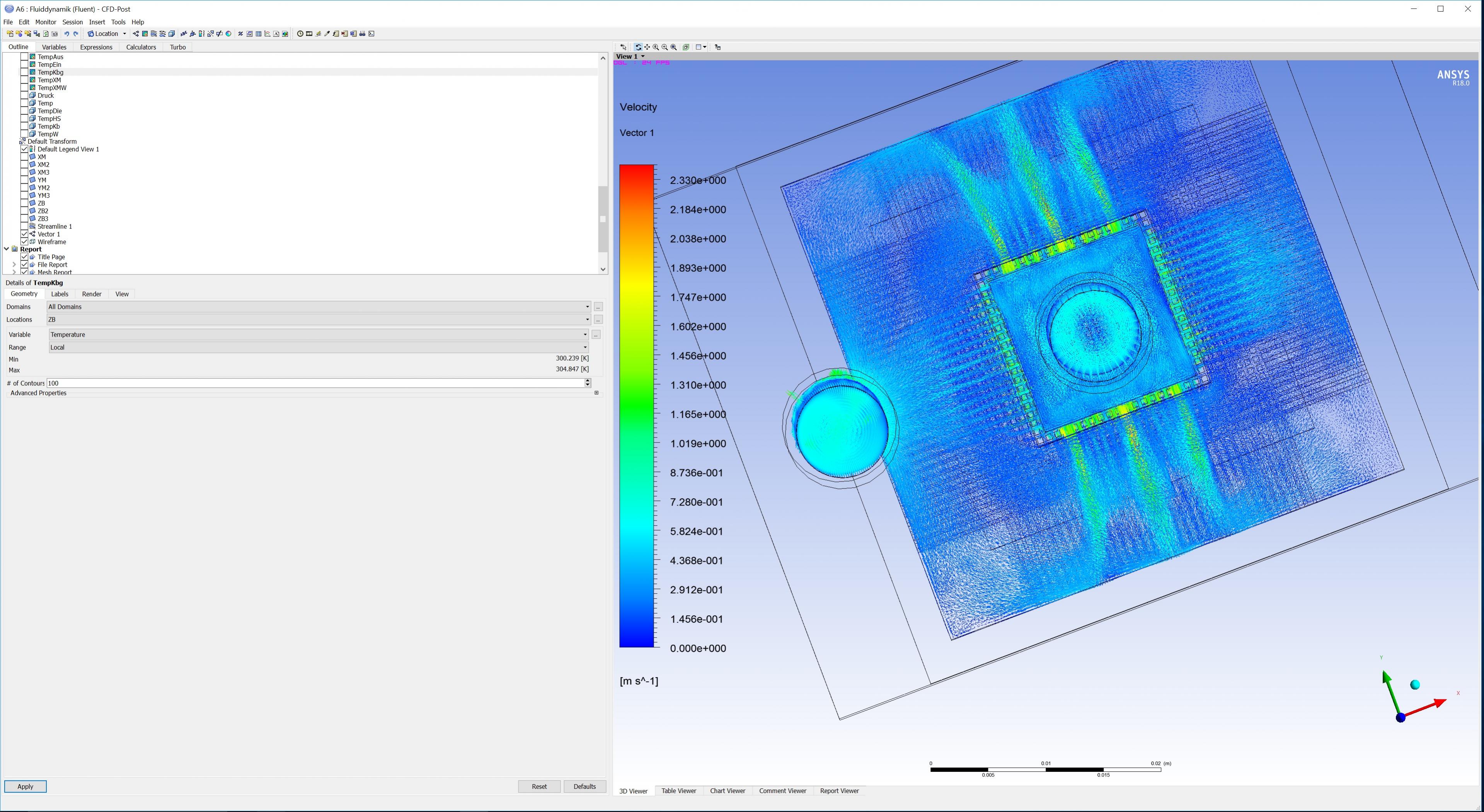Select the Pan tool in viewer toolbar
Screen dimensions: 1484x812
pyautogui.click(x=647, y=47)
